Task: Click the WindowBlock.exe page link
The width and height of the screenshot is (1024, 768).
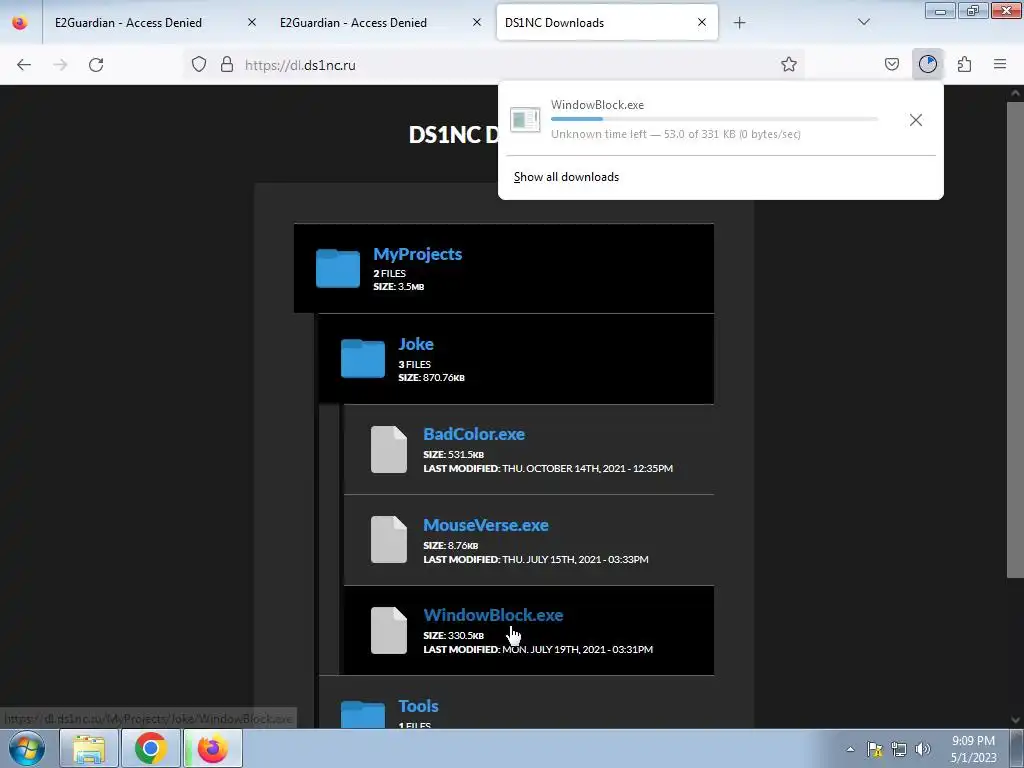Action: [493, 615]
